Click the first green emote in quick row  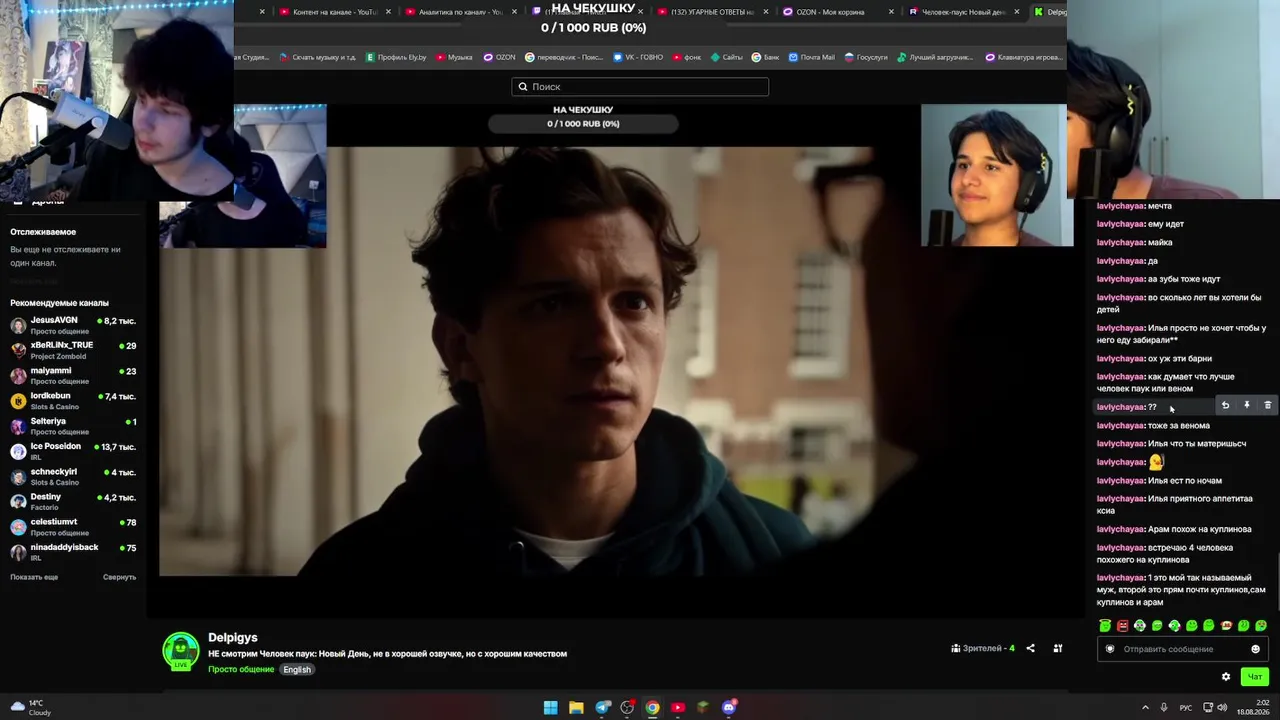(x=1105, y=626)
